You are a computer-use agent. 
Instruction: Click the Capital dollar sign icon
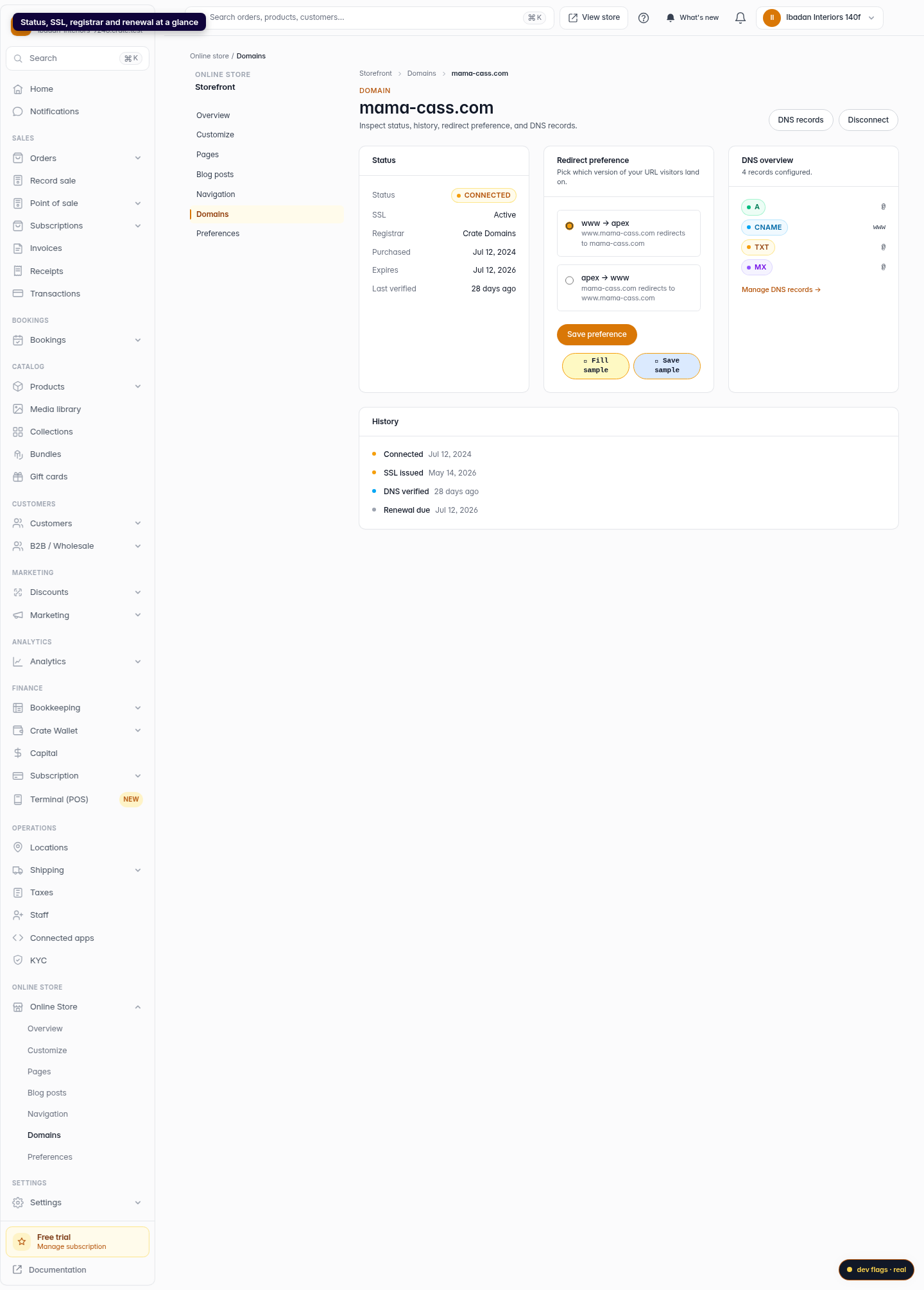pyautogui.click(x=18, y=753)
